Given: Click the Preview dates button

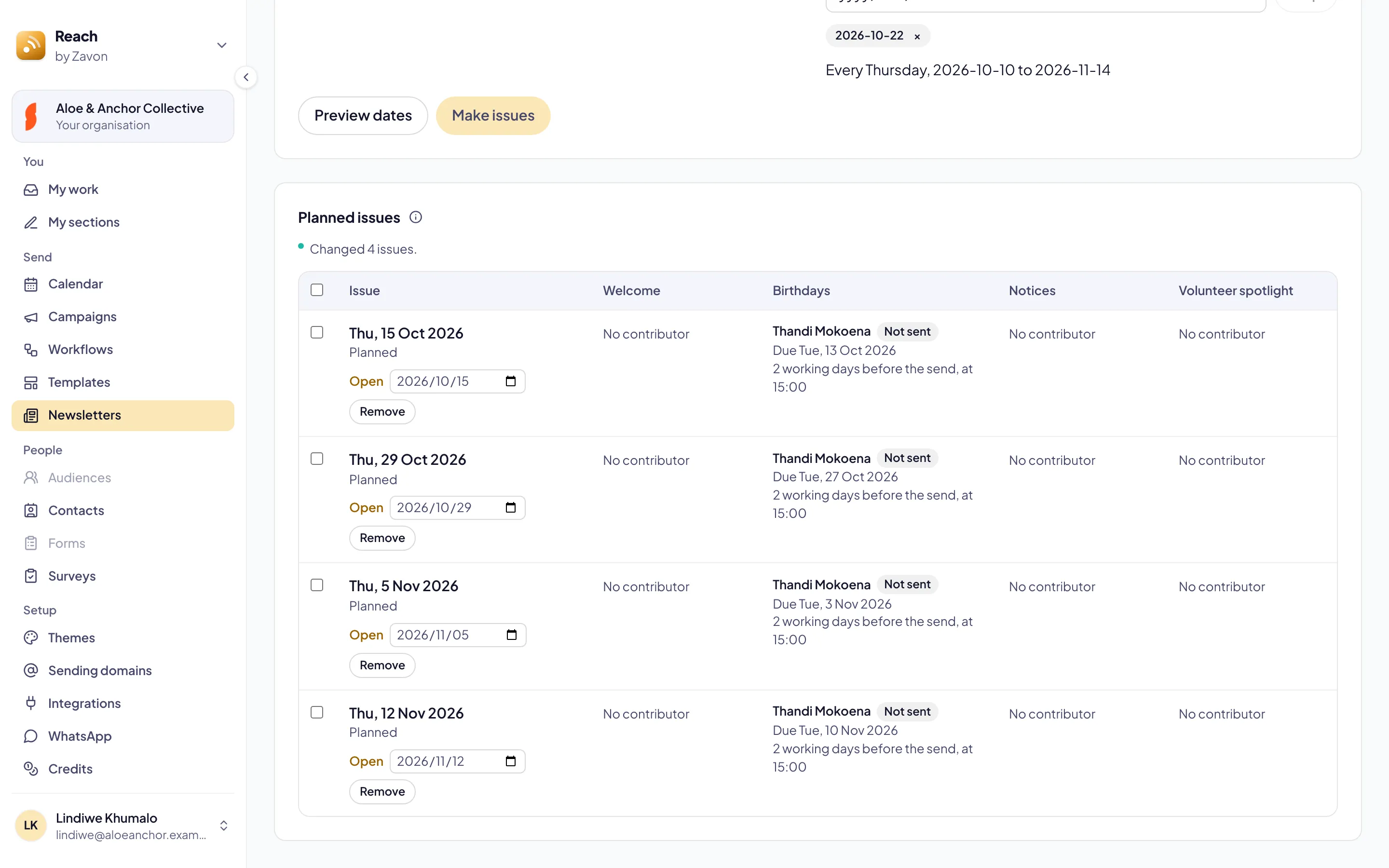Looking at the screenshot, I should [x=363, y=115].
